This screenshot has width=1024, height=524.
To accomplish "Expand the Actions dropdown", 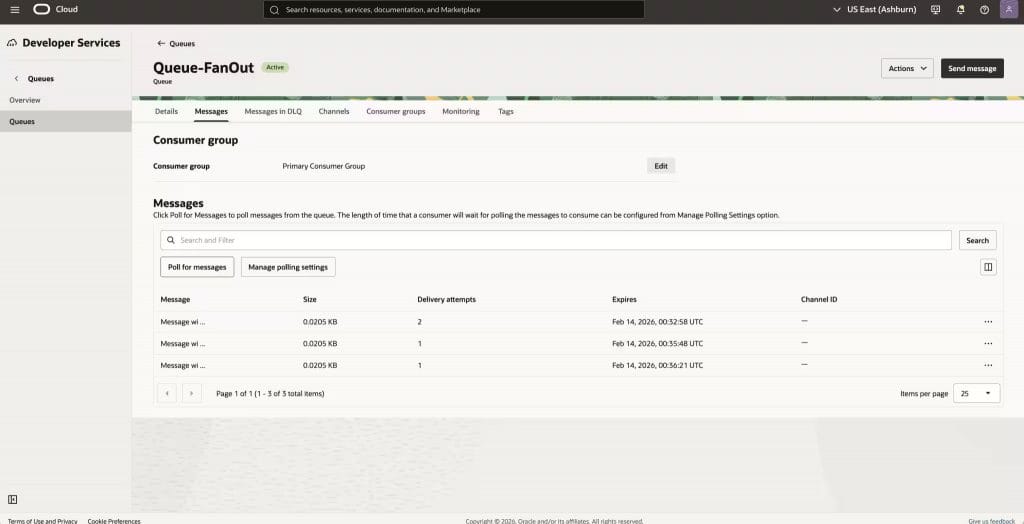I will (907, 68).
